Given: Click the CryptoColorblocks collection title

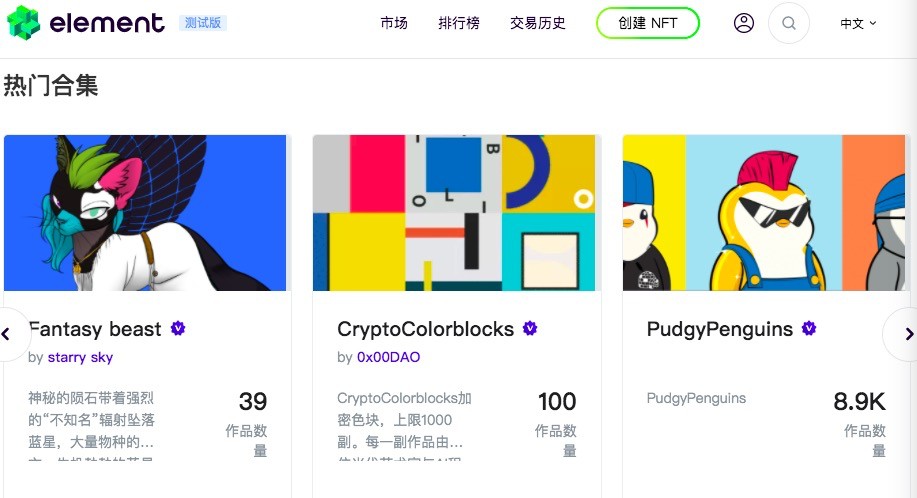Looking at the screenshot, I should (x=425, y=329).
